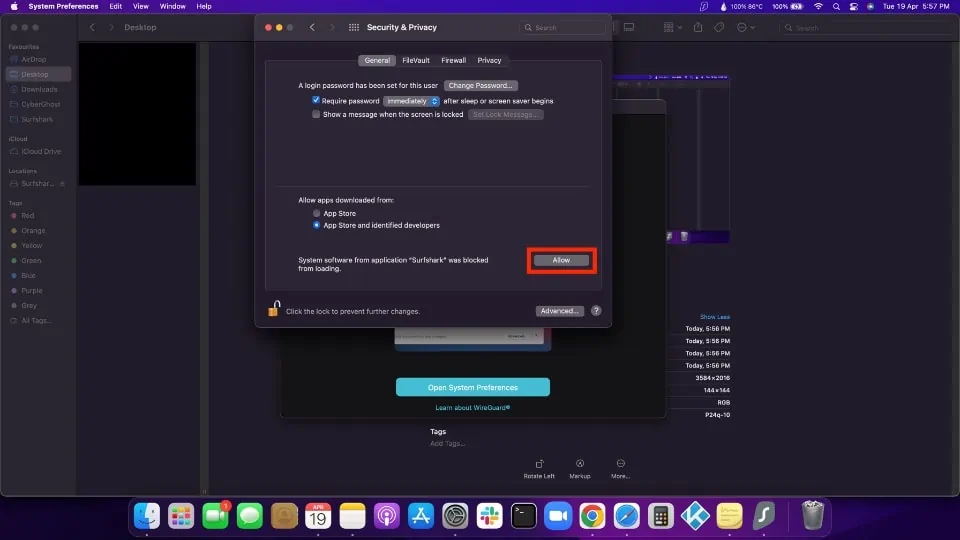Open Calculator from the dock
The image size is (960, 540).
click(661, 516)
